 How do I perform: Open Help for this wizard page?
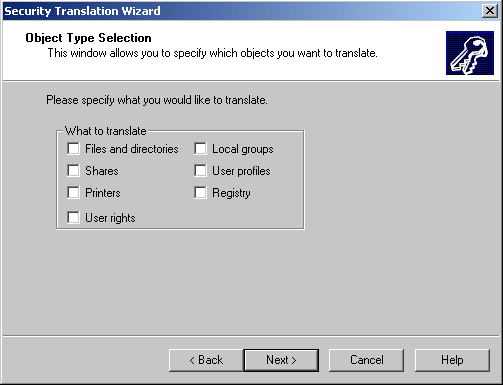[x=452, y=360]
